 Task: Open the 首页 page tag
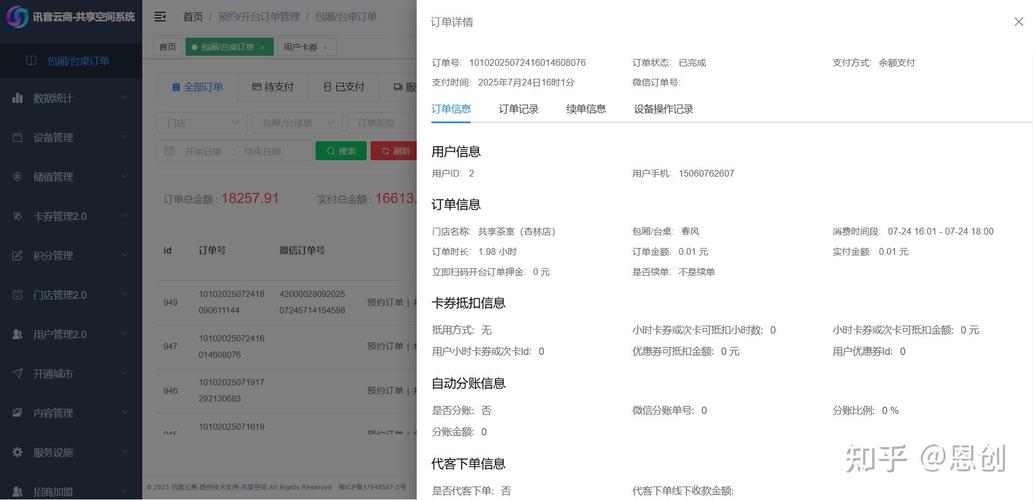168,47
